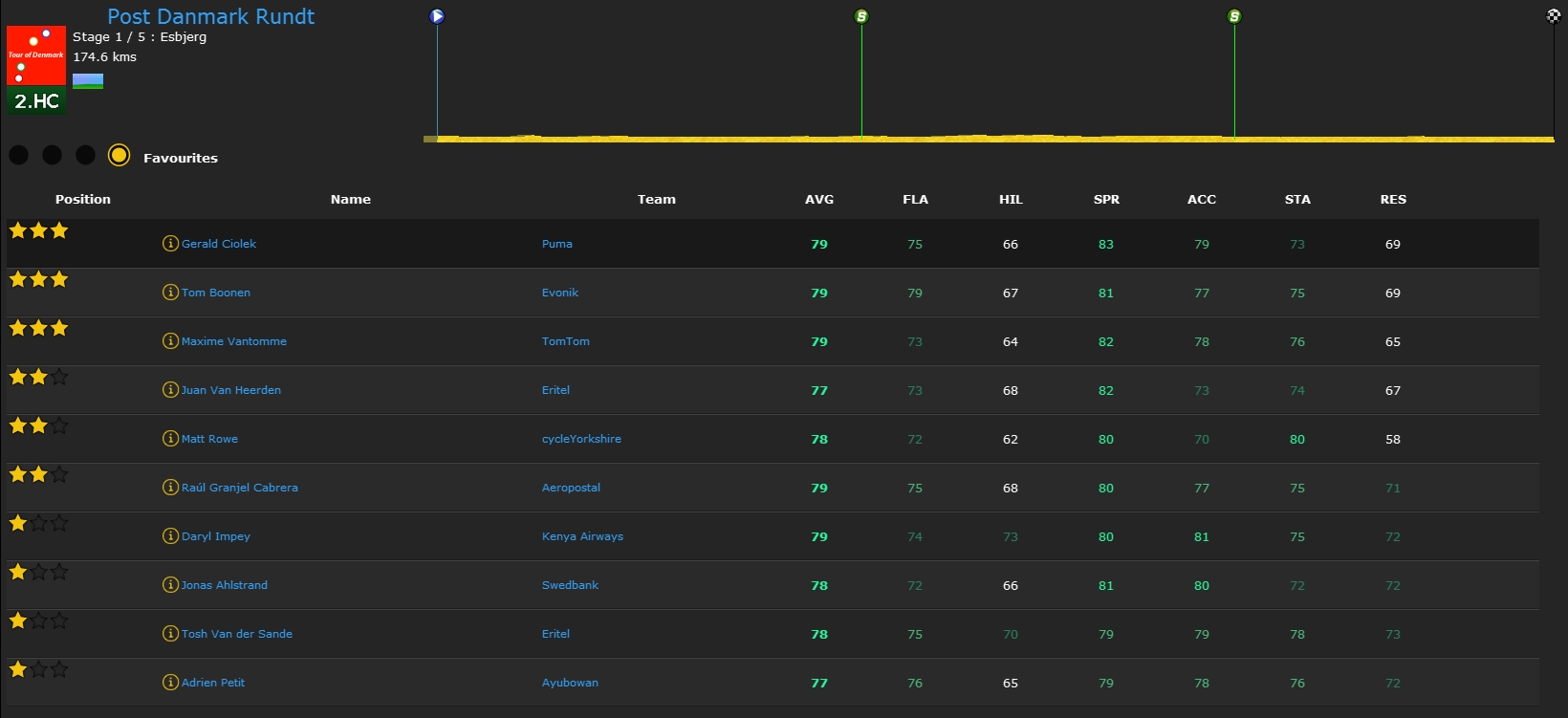Sort by the AVG column header
1568x718 pixels.
[x=819, y=199]
